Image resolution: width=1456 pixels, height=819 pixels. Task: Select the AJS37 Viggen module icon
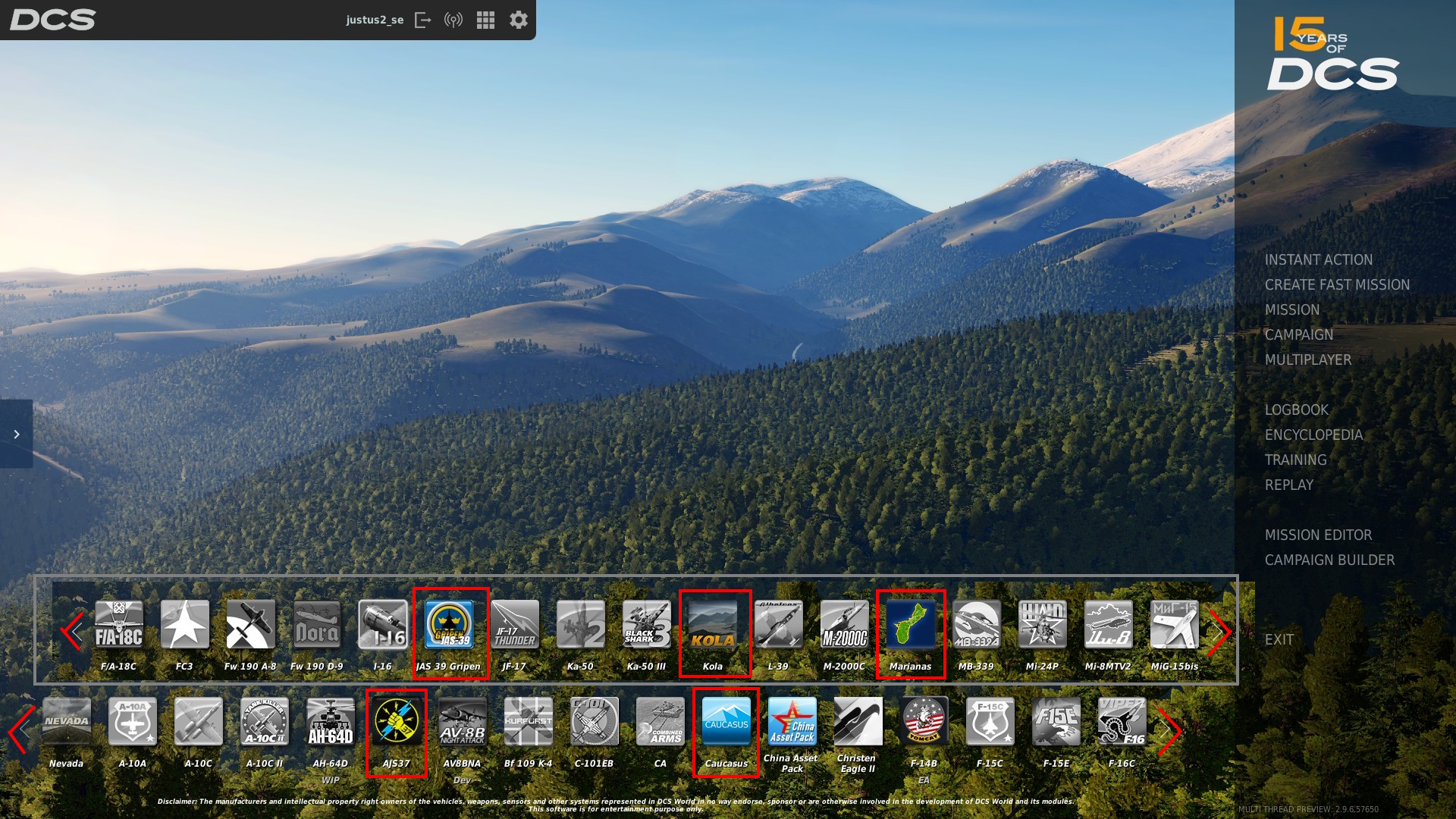pos(396,722)
